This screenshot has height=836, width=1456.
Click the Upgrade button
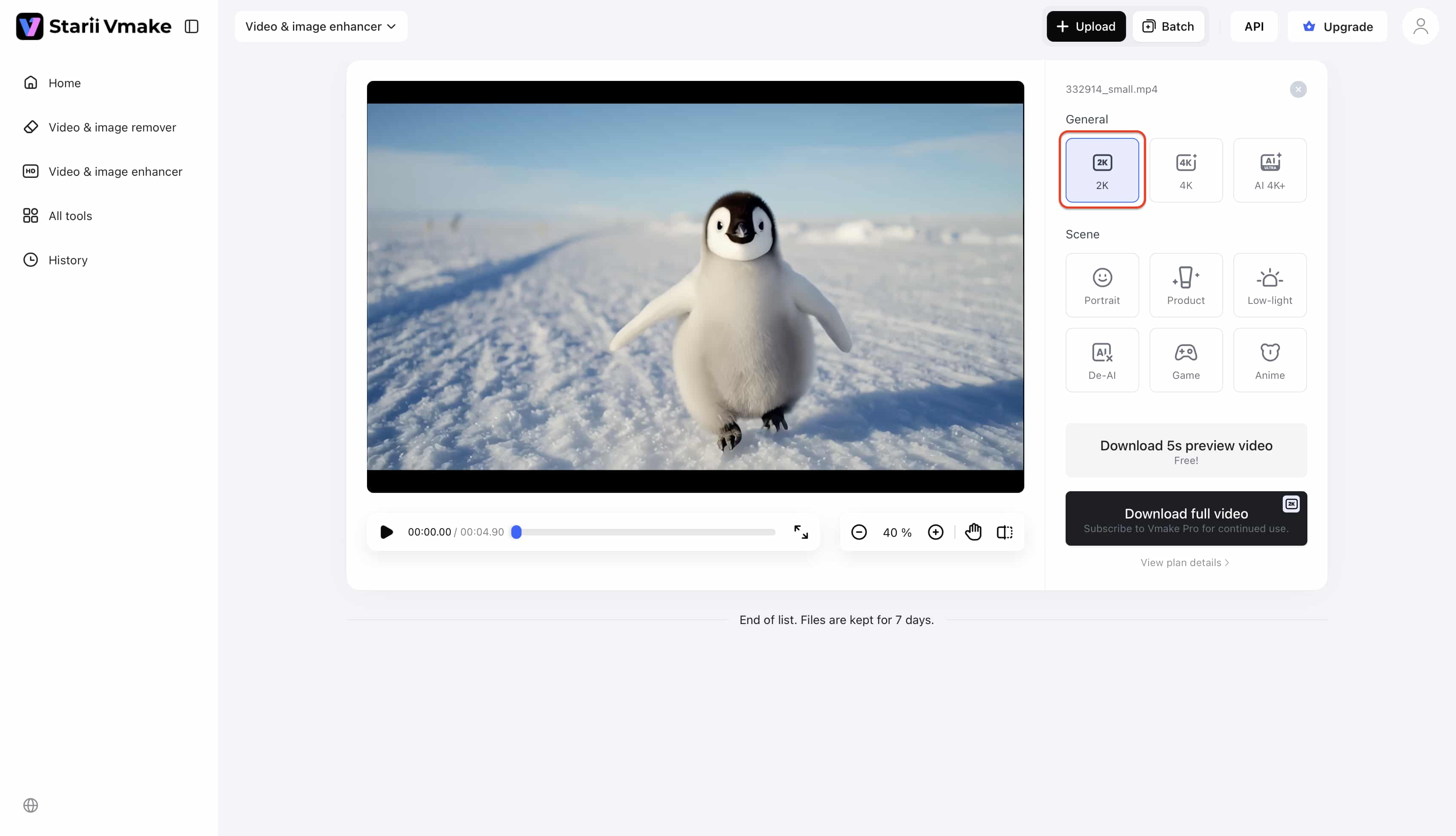1337,26
